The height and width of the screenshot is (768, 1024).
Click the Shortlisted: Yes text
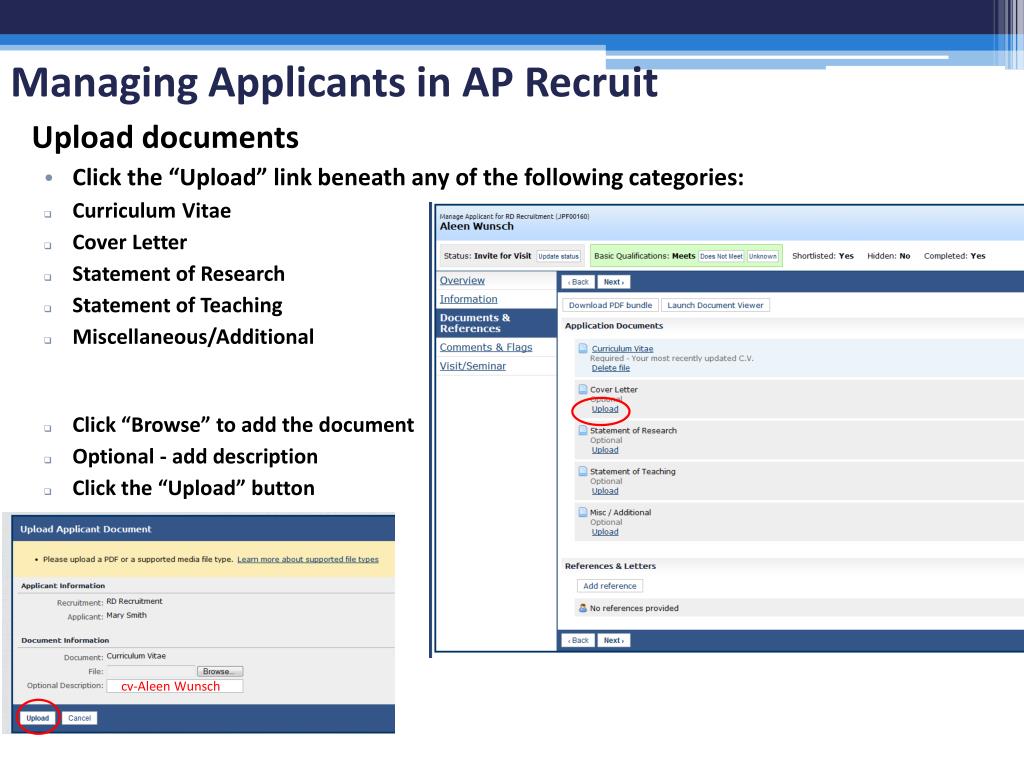point(823,256)
